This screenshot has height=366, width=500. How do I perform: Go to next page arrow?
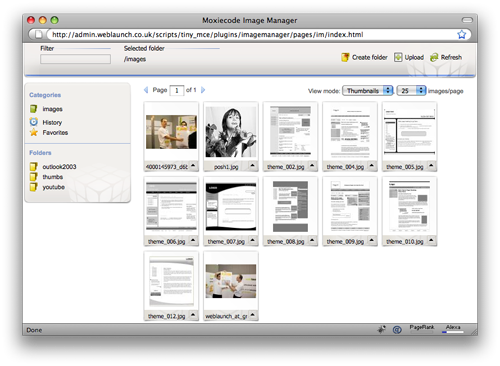tap(203, 90)
